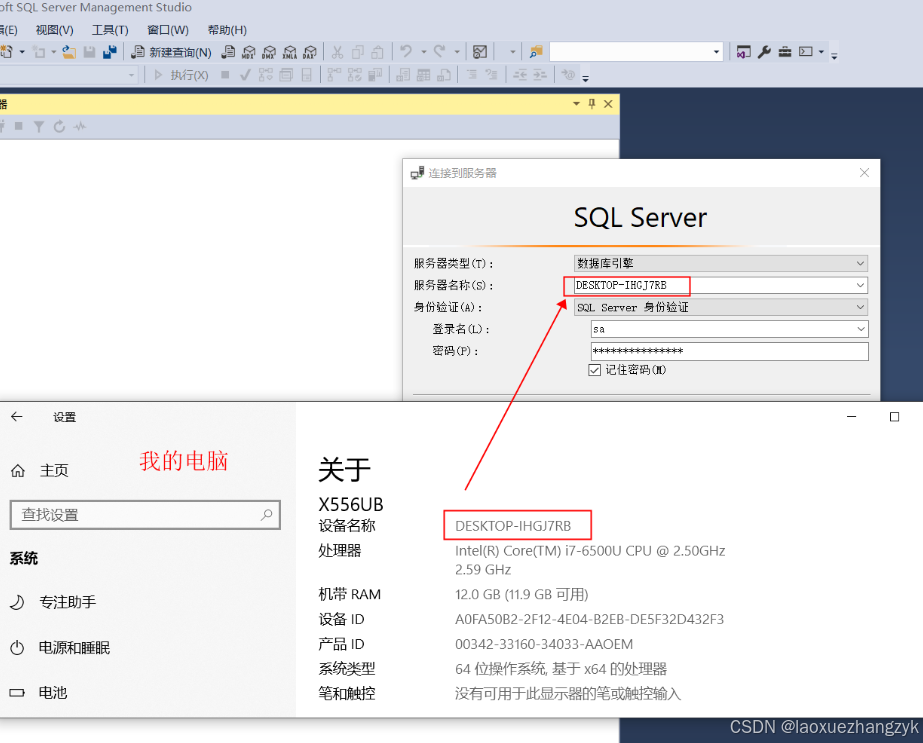Click the greyed Save disk icon
Viewport: 923px width, 743px height.
[x=89, y=52]
